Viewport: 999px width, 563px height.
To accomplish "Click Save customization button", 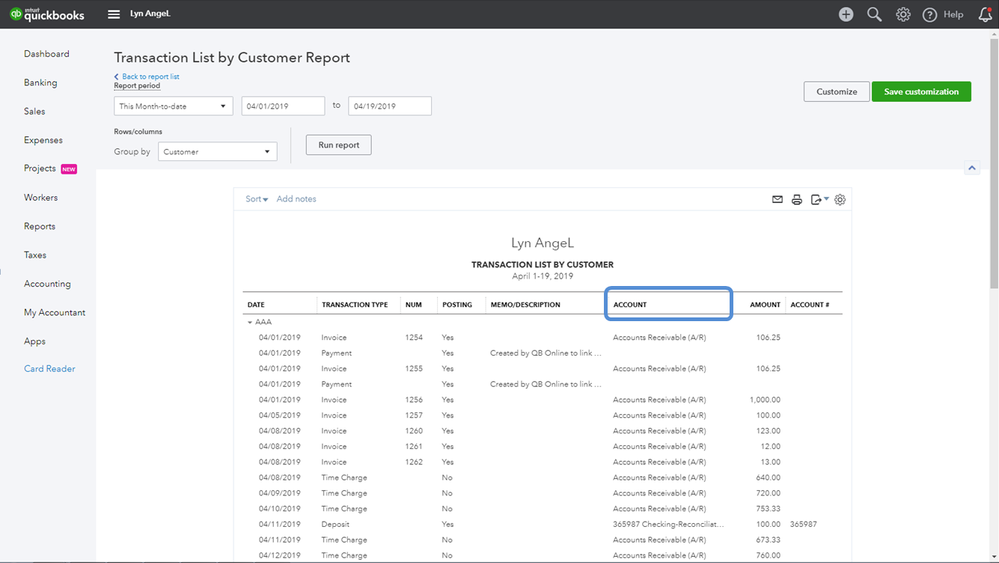I will (921, 92).
